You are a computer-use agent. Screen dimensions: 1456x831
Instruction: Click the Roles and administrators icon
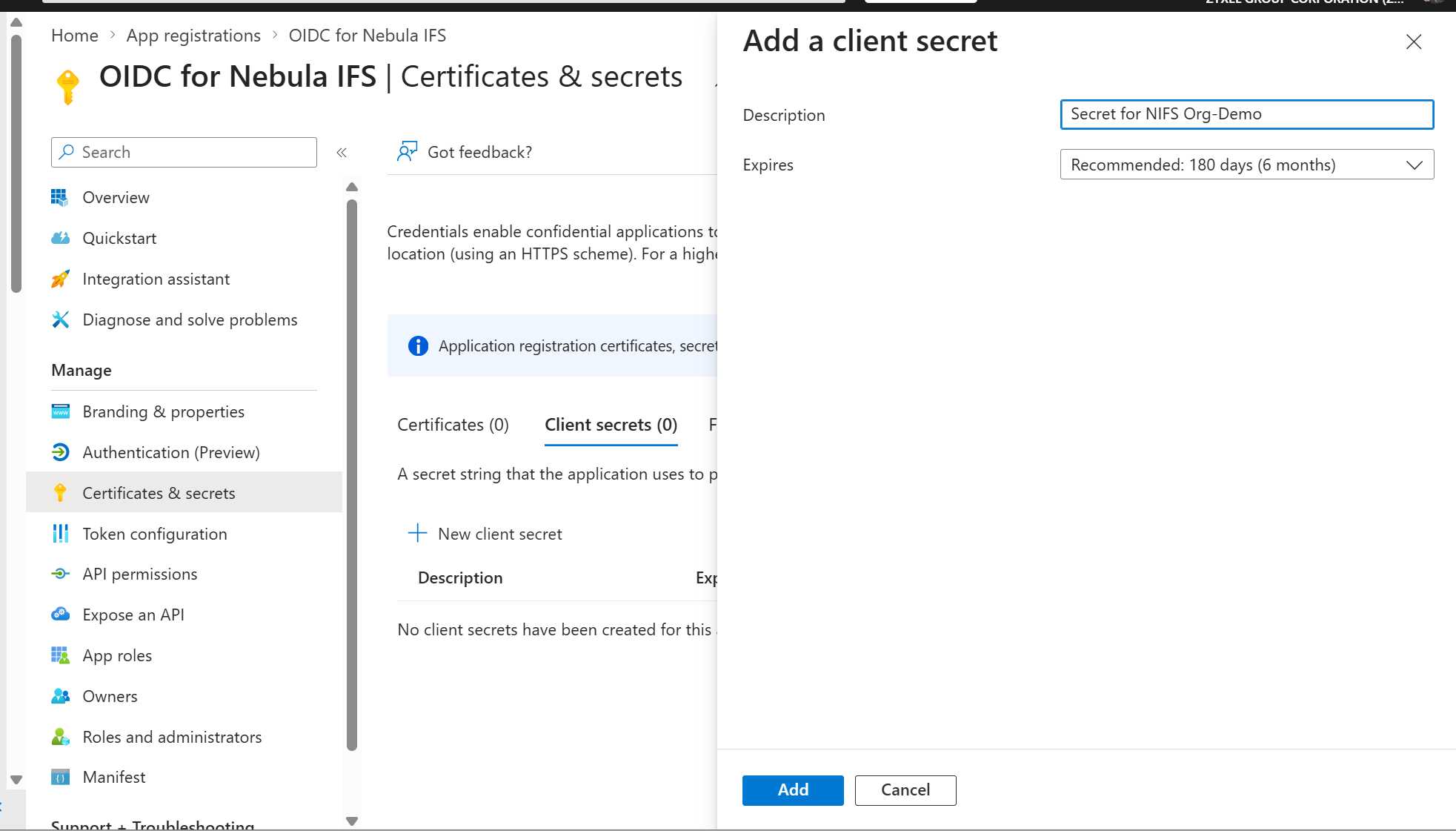click(60, 737)
